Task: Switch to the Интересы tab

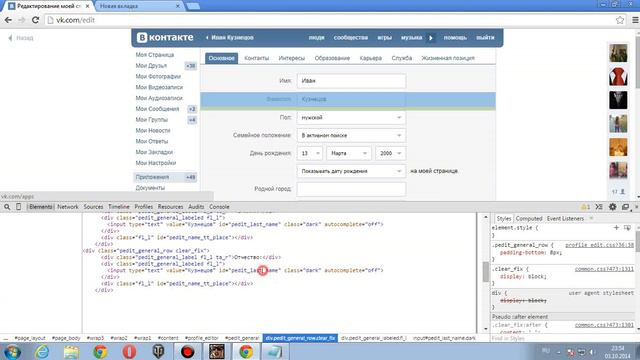Action: (x=292, y=58)
